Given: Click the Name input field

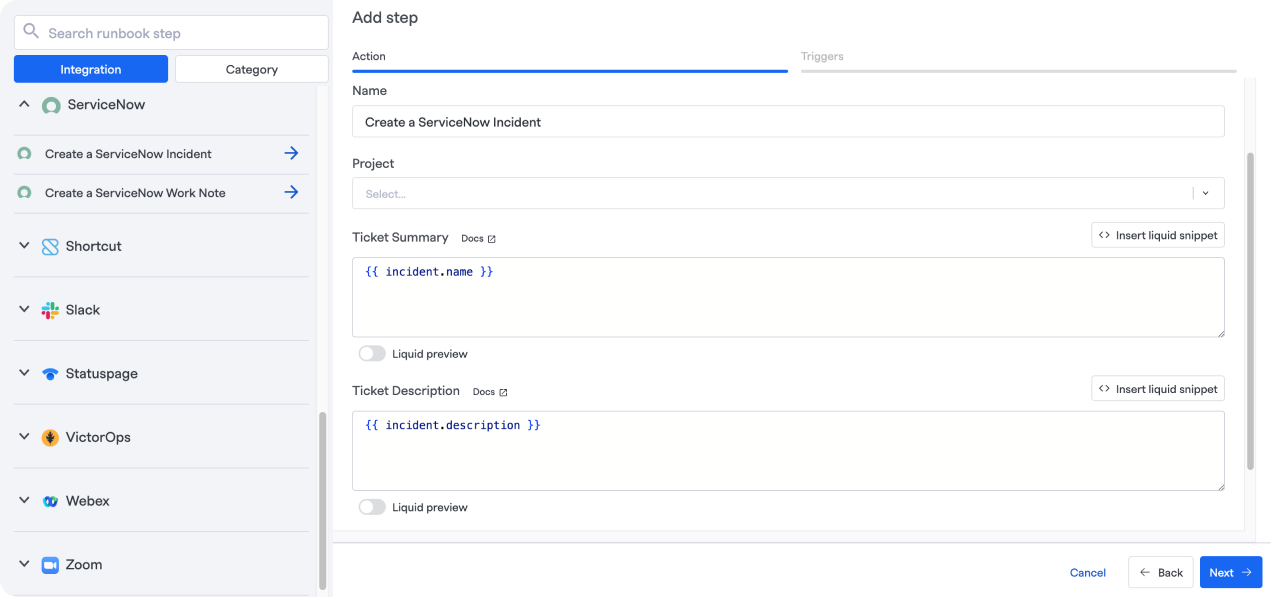Looking at the screenshot, I should coord(787,122).
